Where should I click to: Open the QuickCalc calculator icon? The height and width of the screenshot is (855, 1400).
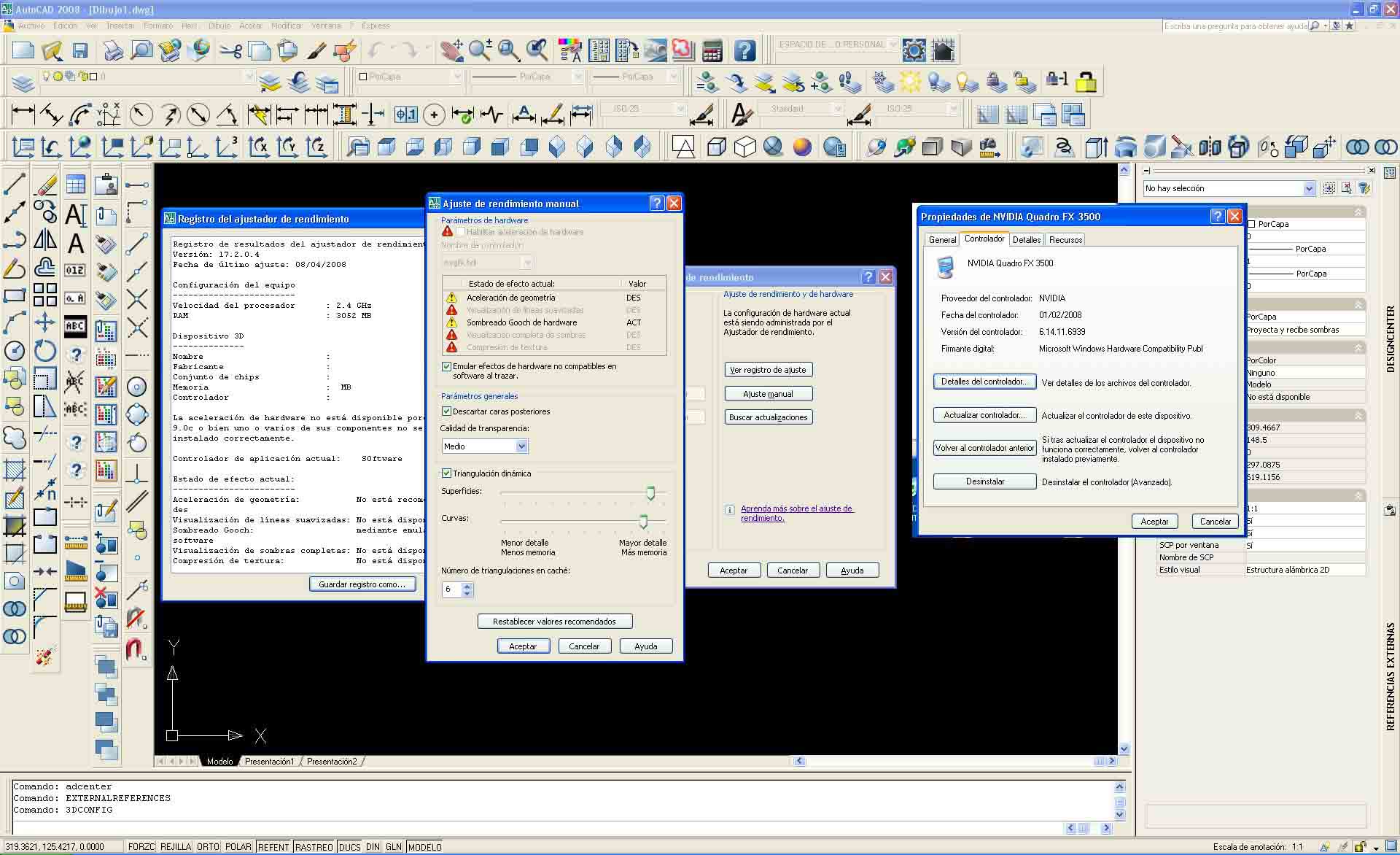712,50
